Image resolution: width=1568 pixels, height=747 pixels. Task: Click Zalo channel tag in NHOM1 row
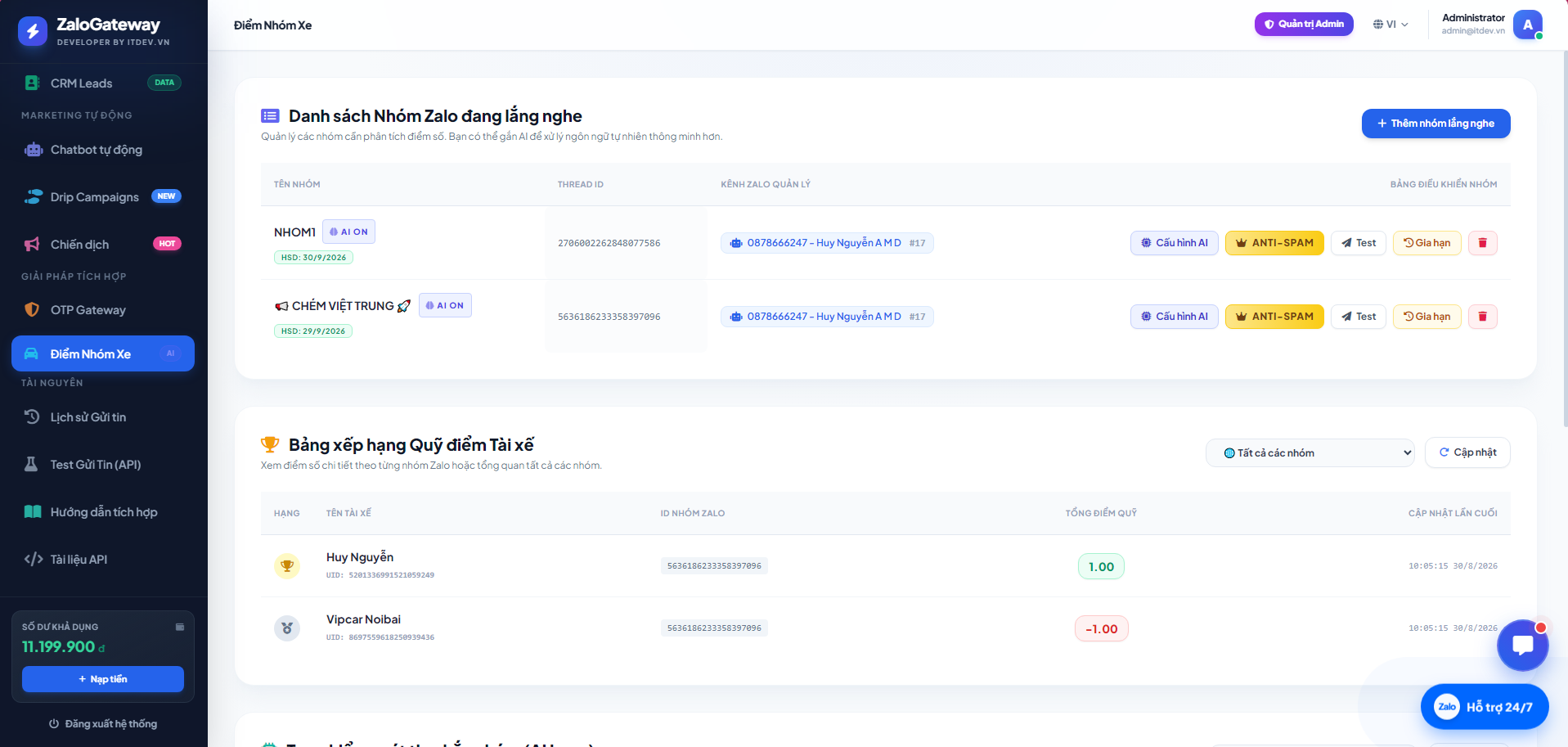point(827,243)
